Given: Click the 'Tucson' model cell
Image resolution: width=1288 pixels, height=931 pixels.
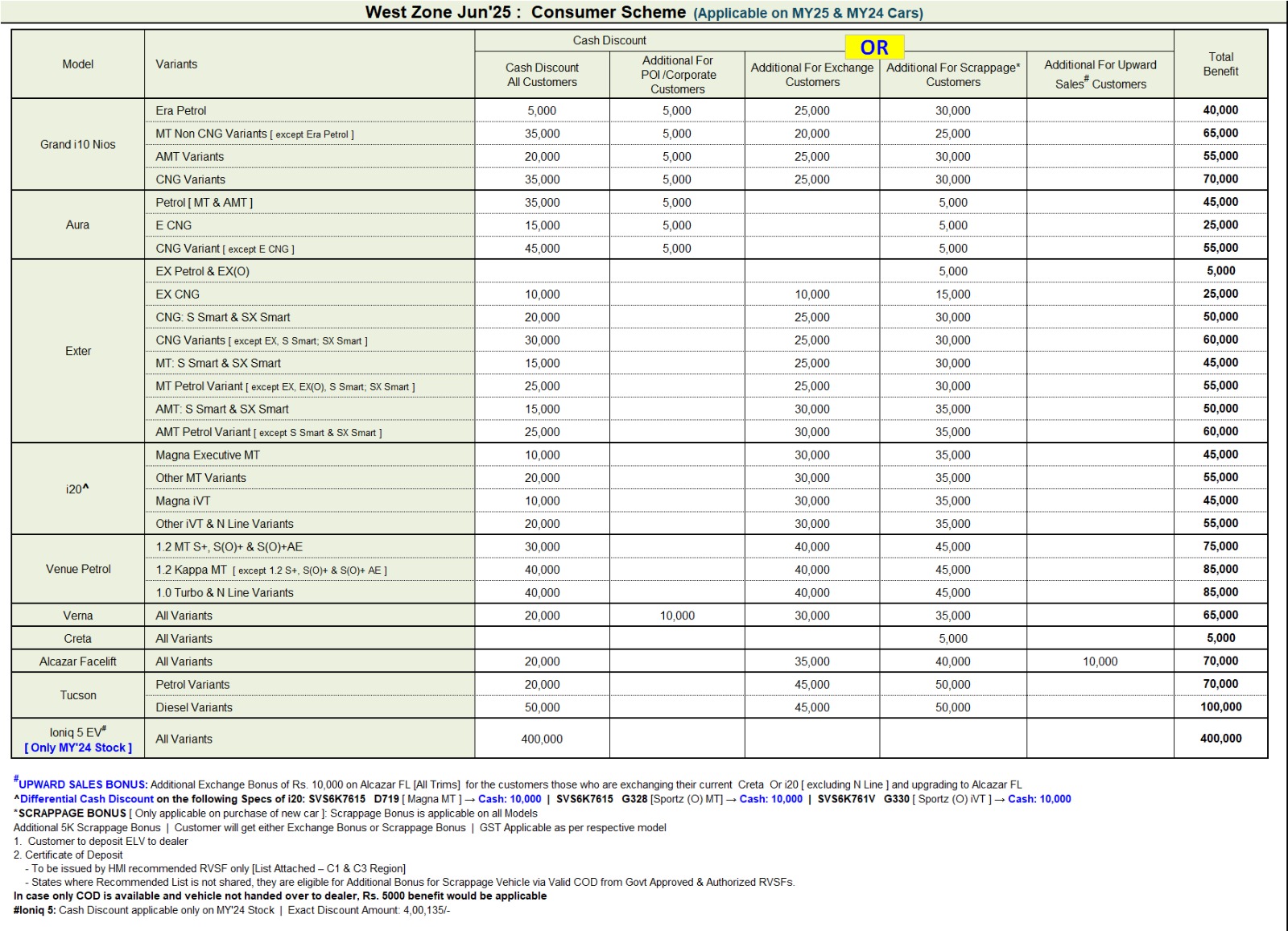Looking at the screenshot, I should point(78,695).
